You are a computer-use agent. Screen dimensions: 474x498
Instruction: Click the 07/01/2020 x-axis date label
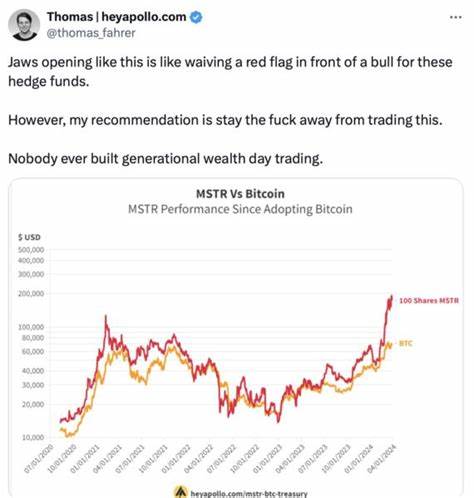38,458
